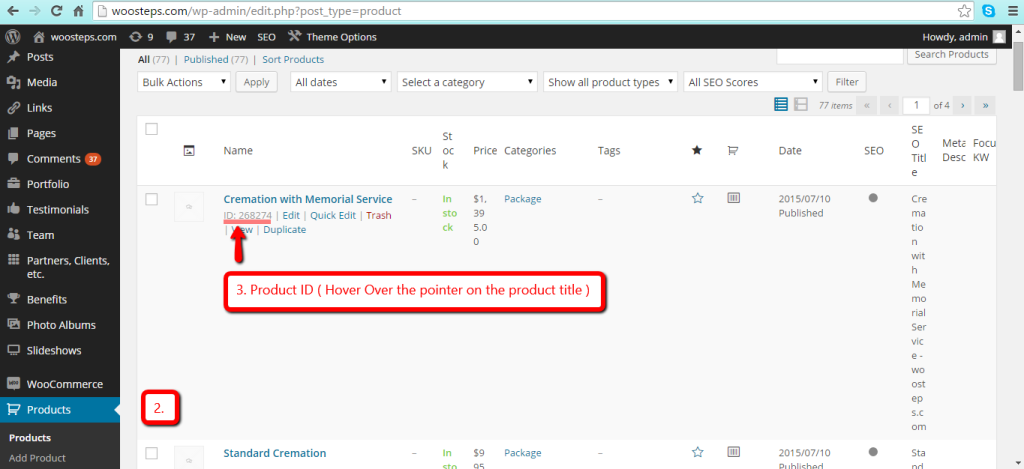The image size is (1024, 469).
Task: Click Quick Edit for Cremation with Memorial Service
Action: (x=333, y=216)
